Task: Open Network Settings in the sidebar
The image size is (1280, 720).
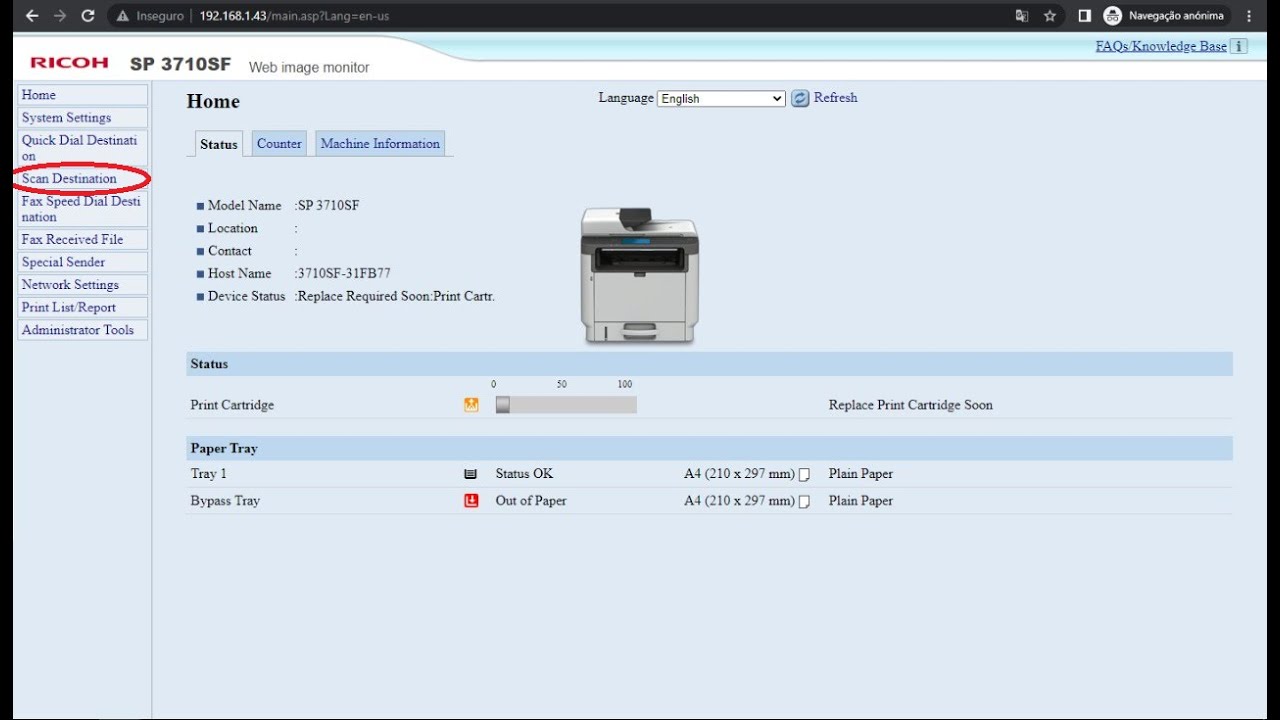Action: coord(84,285)
